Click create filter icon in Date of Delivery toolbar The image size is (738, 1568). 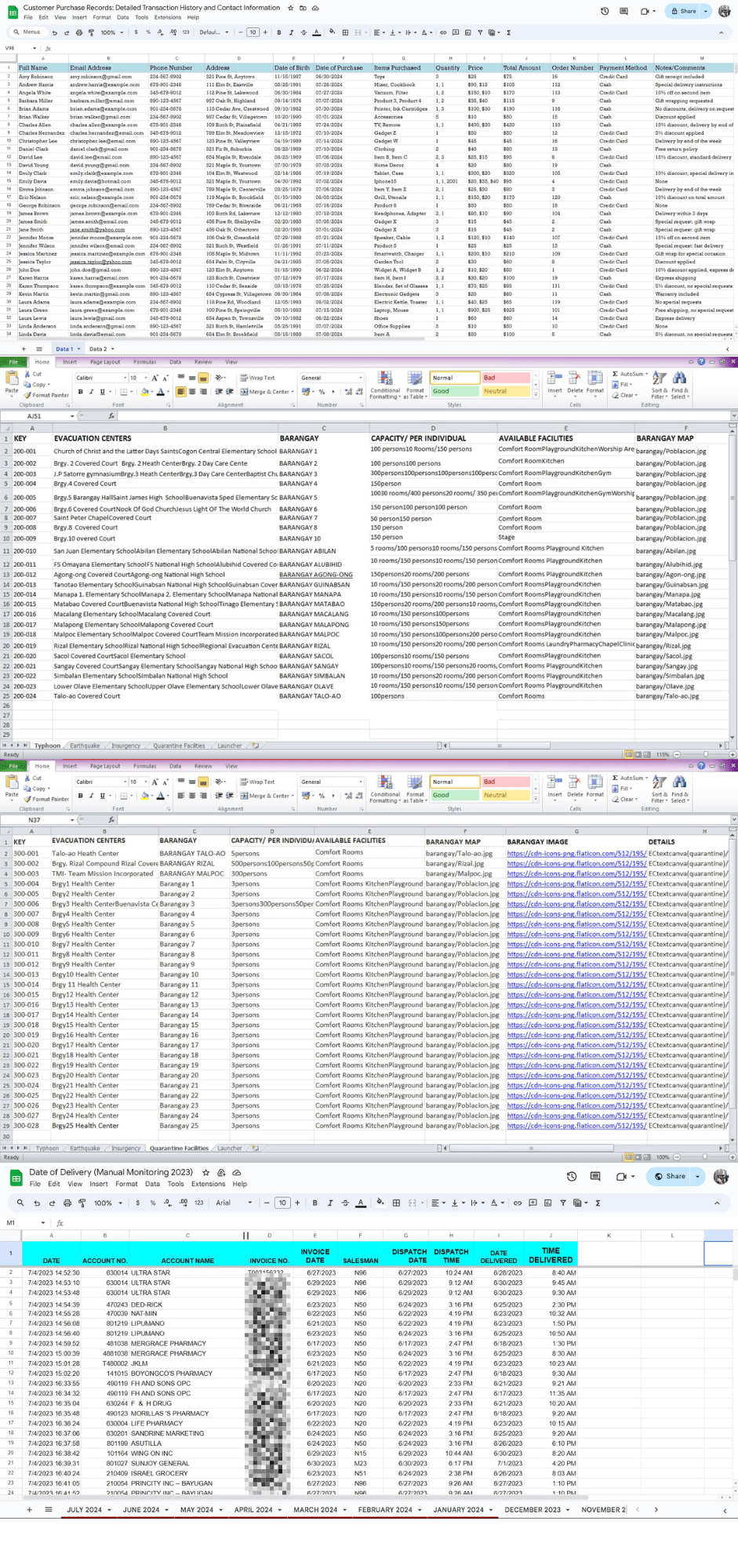click(562, 1203)
